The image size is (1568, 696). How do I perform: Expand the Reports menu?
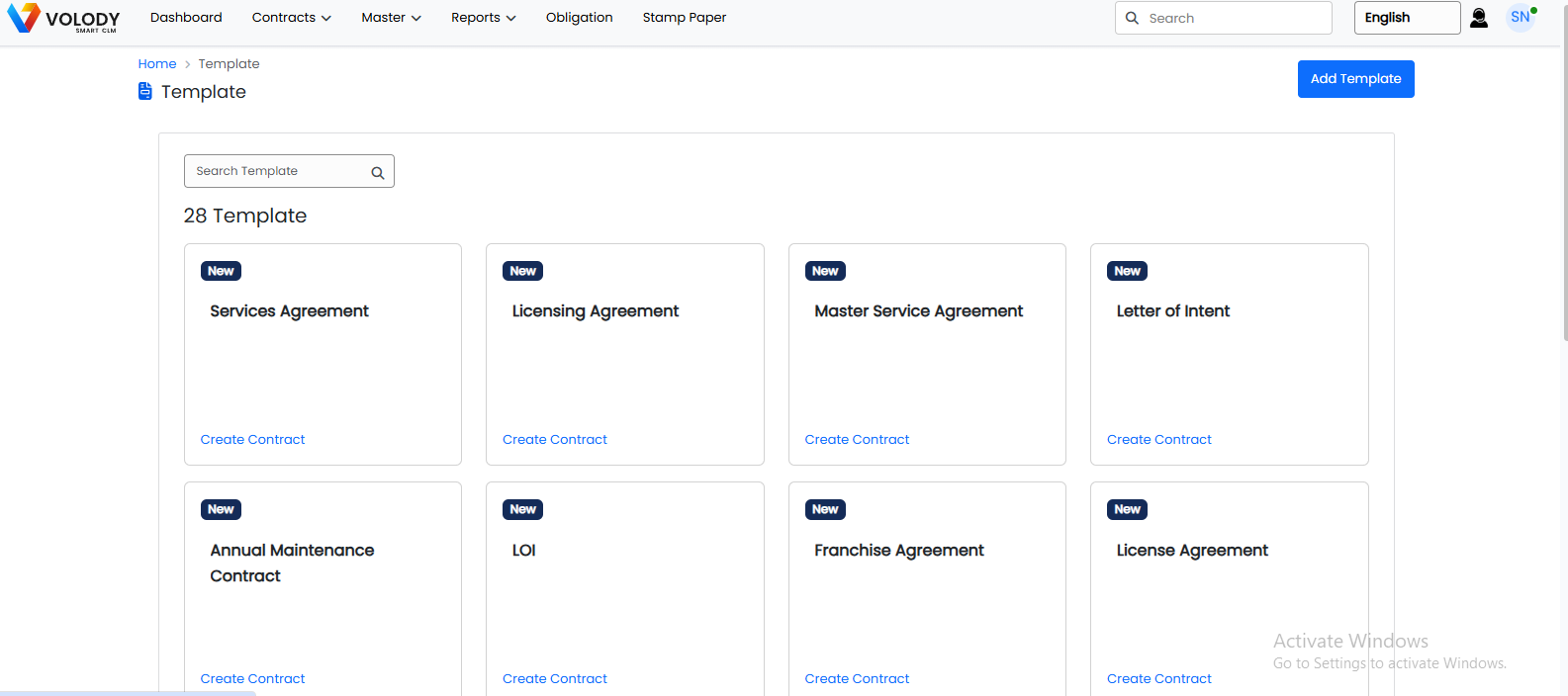484,18
